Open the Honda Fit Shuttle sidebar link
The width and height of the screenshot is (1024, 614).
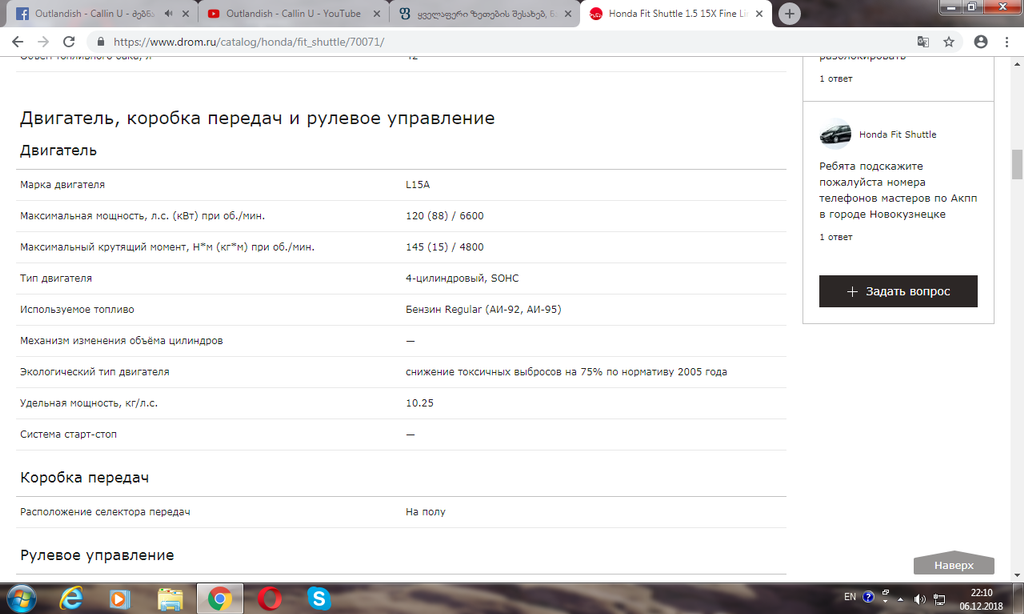coord(897,135)
